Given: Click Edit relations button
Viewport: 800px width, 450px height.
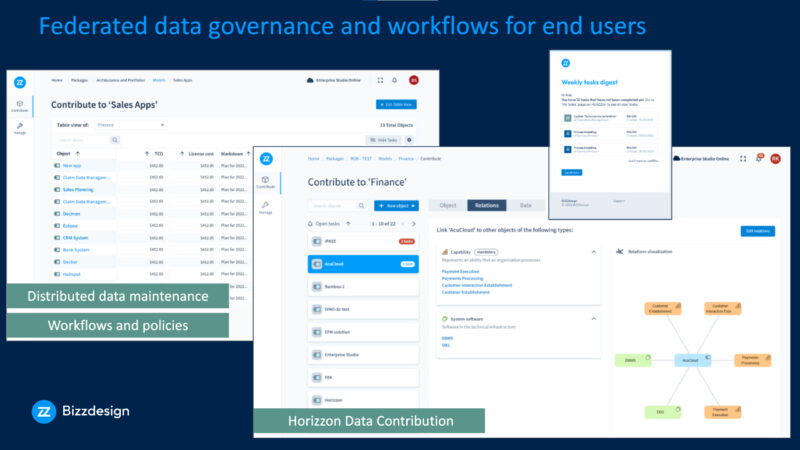Looking at the screenshot, I should click(758, 231).
